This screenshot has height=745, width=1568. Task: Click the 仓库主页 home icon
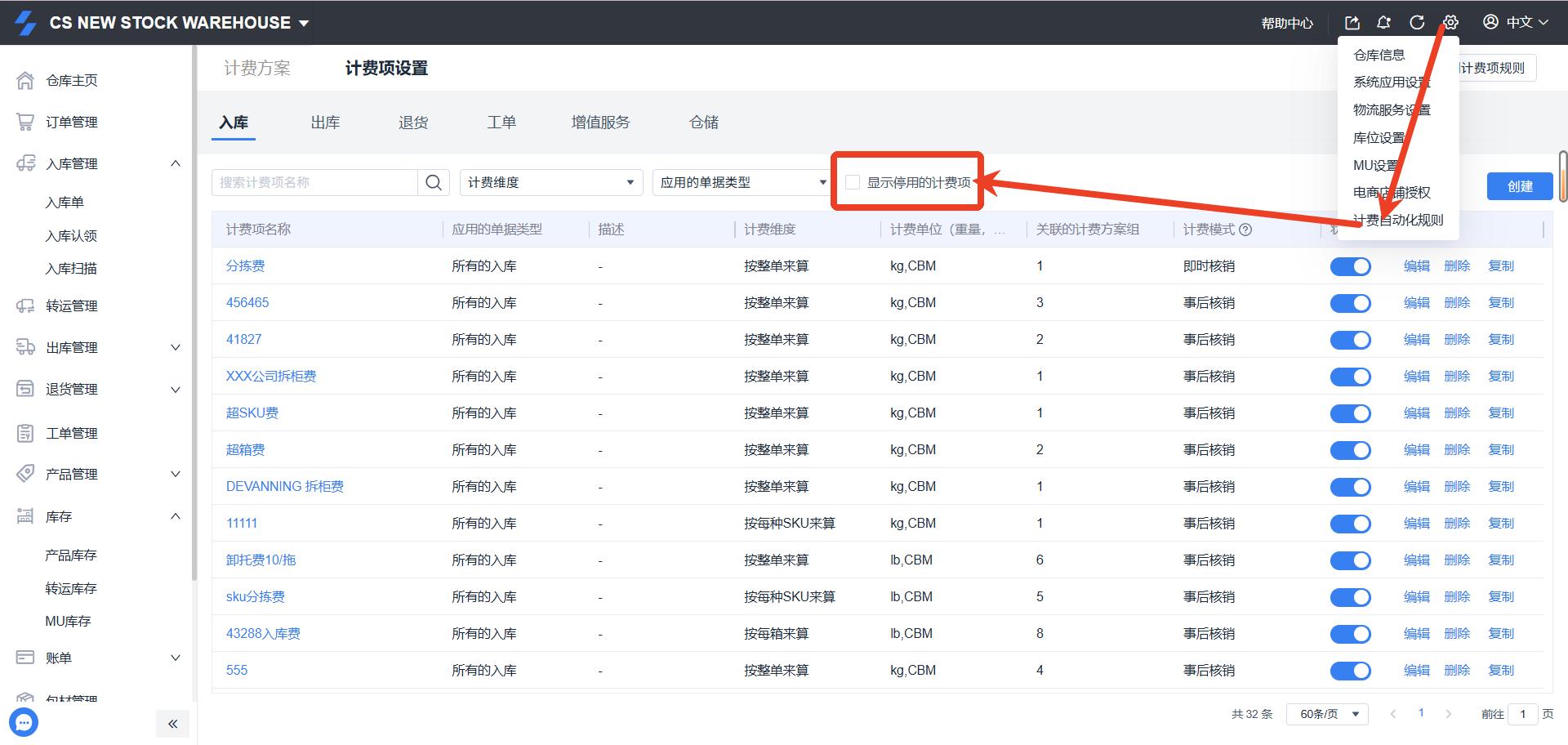pos(25,80)
